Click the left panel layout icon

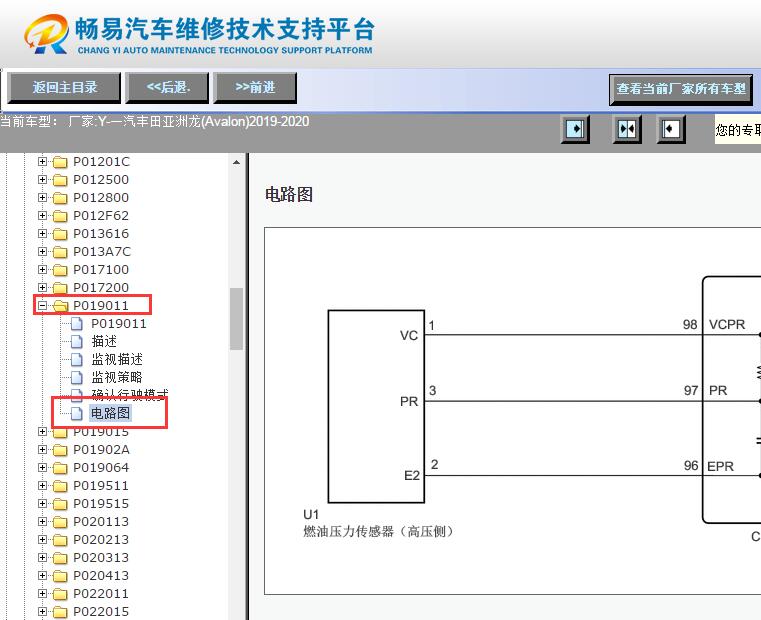pos(575,129)
